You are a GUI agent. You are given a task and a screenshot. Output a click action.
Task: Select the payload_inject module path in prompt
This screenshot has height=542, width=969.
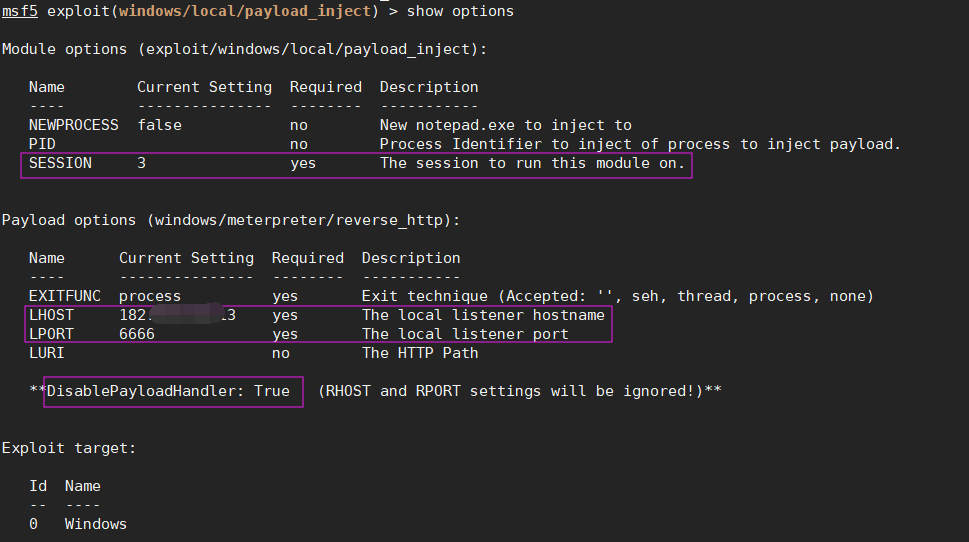point(245,11)
